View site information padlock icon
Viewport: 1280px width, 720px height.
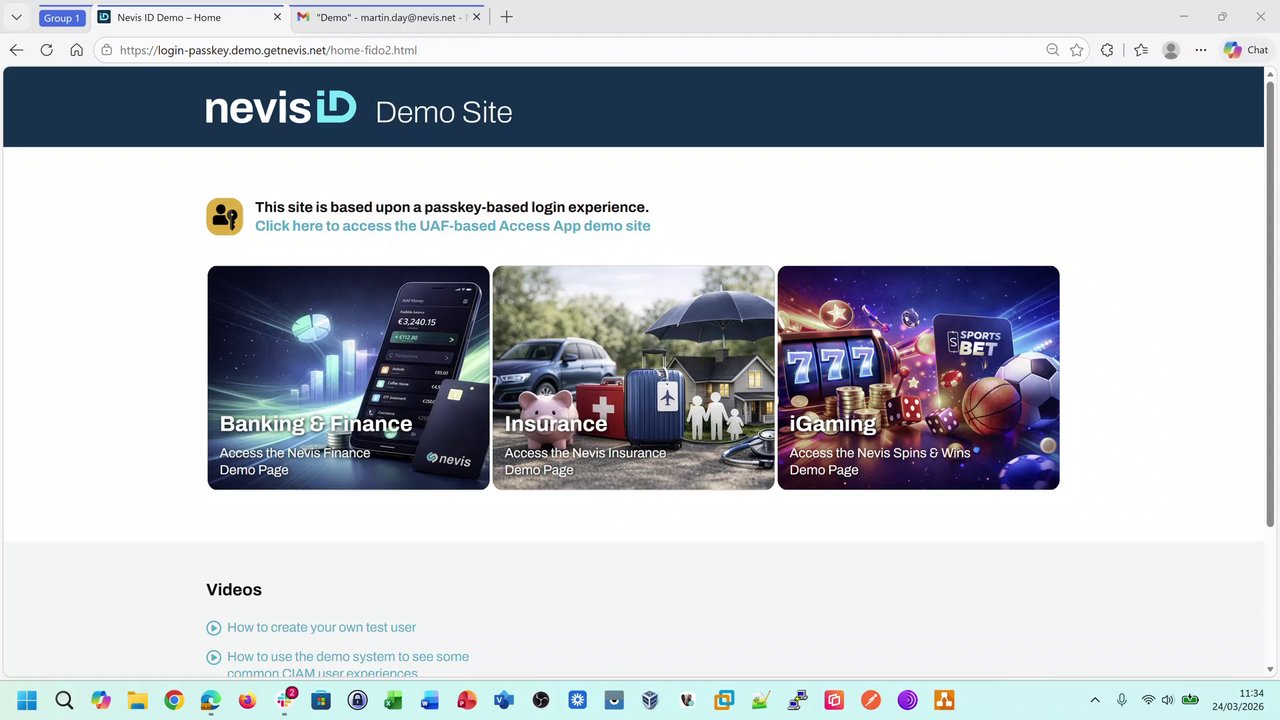[107, 50]
